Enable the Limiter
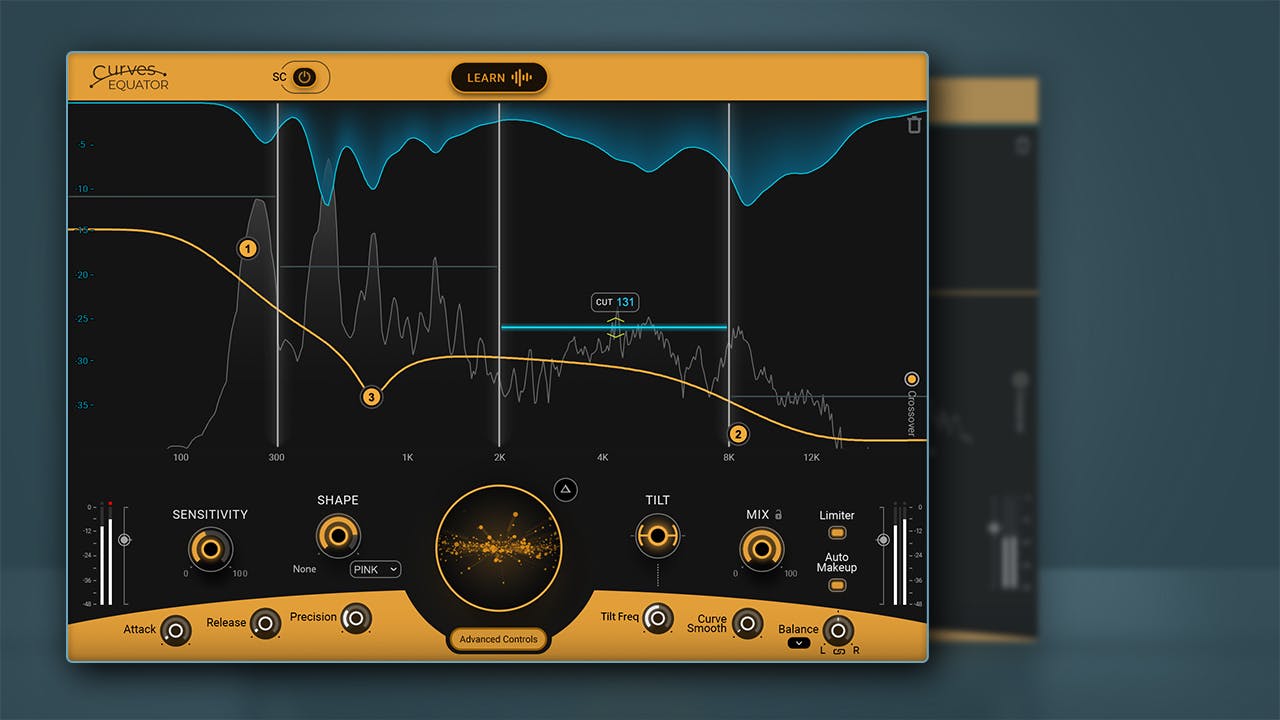The height and width of the screenshot is (720, 1280). [x=836, y=533]
